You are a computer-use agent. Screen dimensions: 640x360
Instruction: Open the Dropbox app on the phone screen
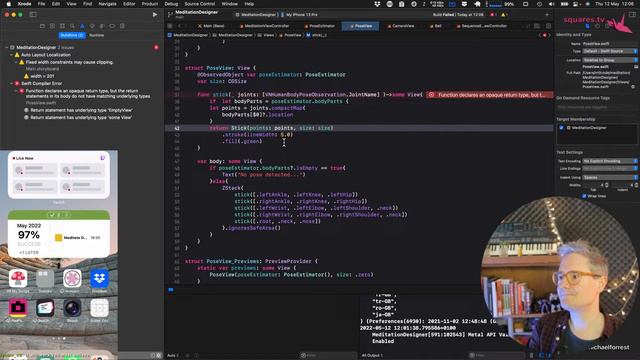[x=99, y=278]
